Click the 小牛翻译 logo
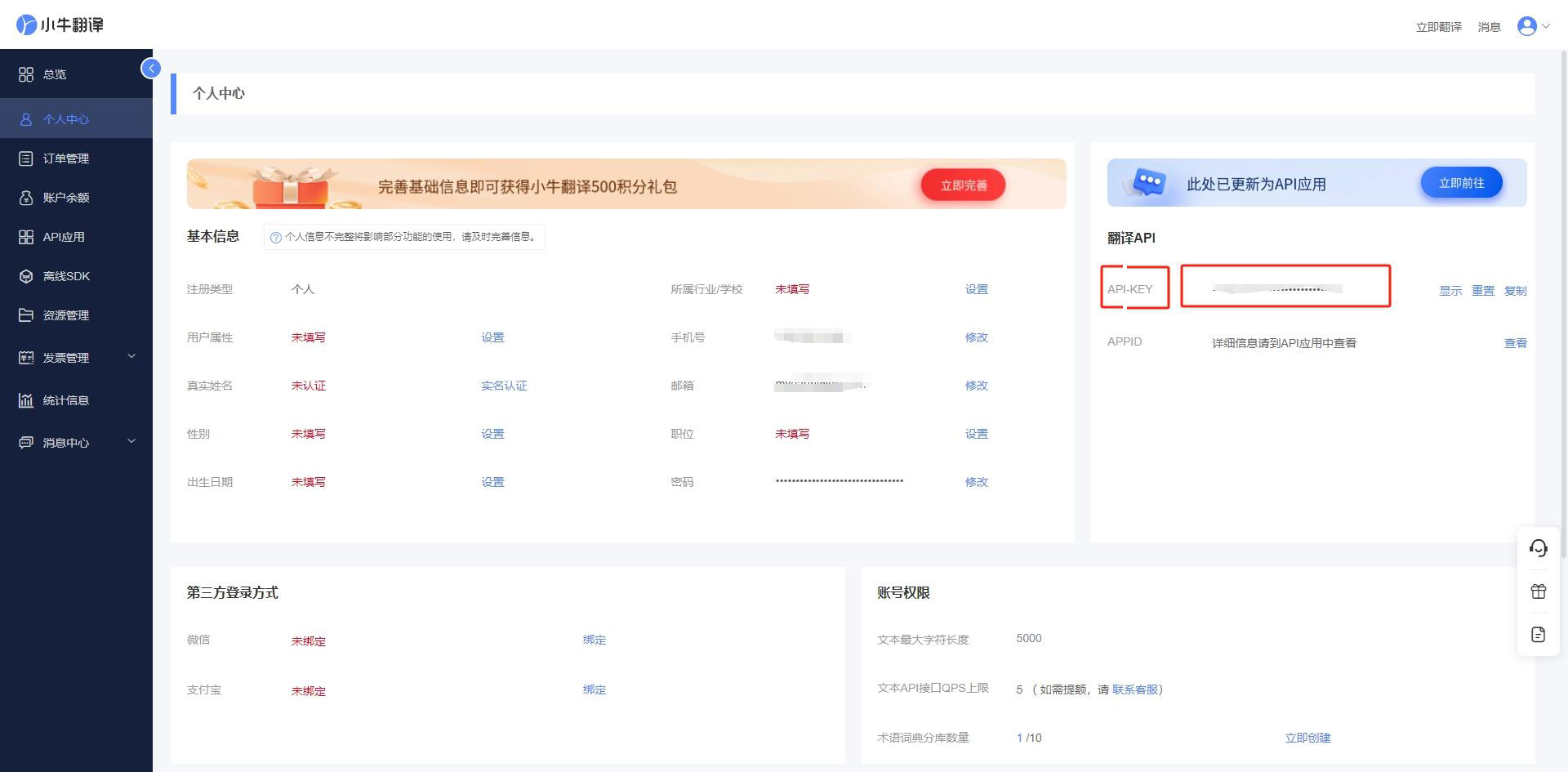The height and width of the screenshot is (772, 1568). (x=60, y=25)
